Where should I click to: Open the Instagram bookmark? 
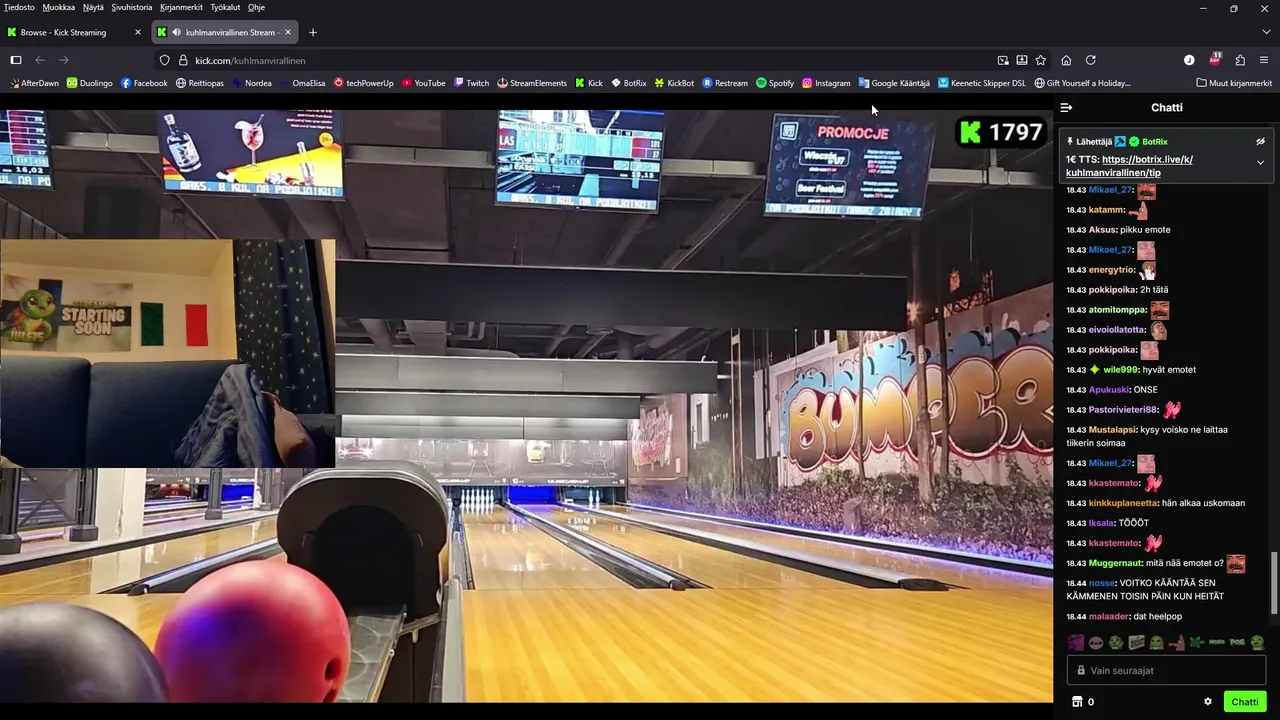[x=826, y=83]
